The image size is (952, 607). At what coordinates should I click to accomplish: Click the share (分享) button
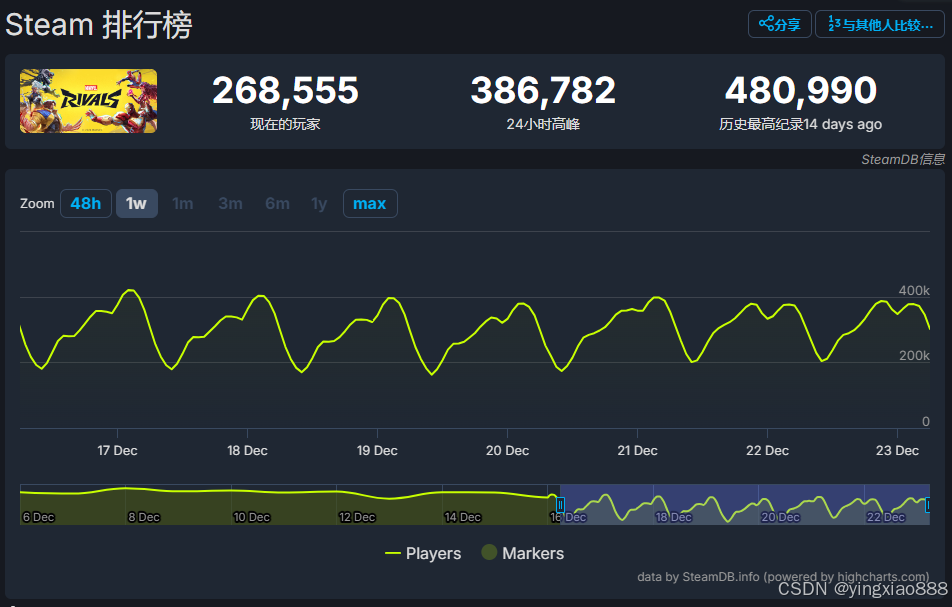click(x=780, y=24)
